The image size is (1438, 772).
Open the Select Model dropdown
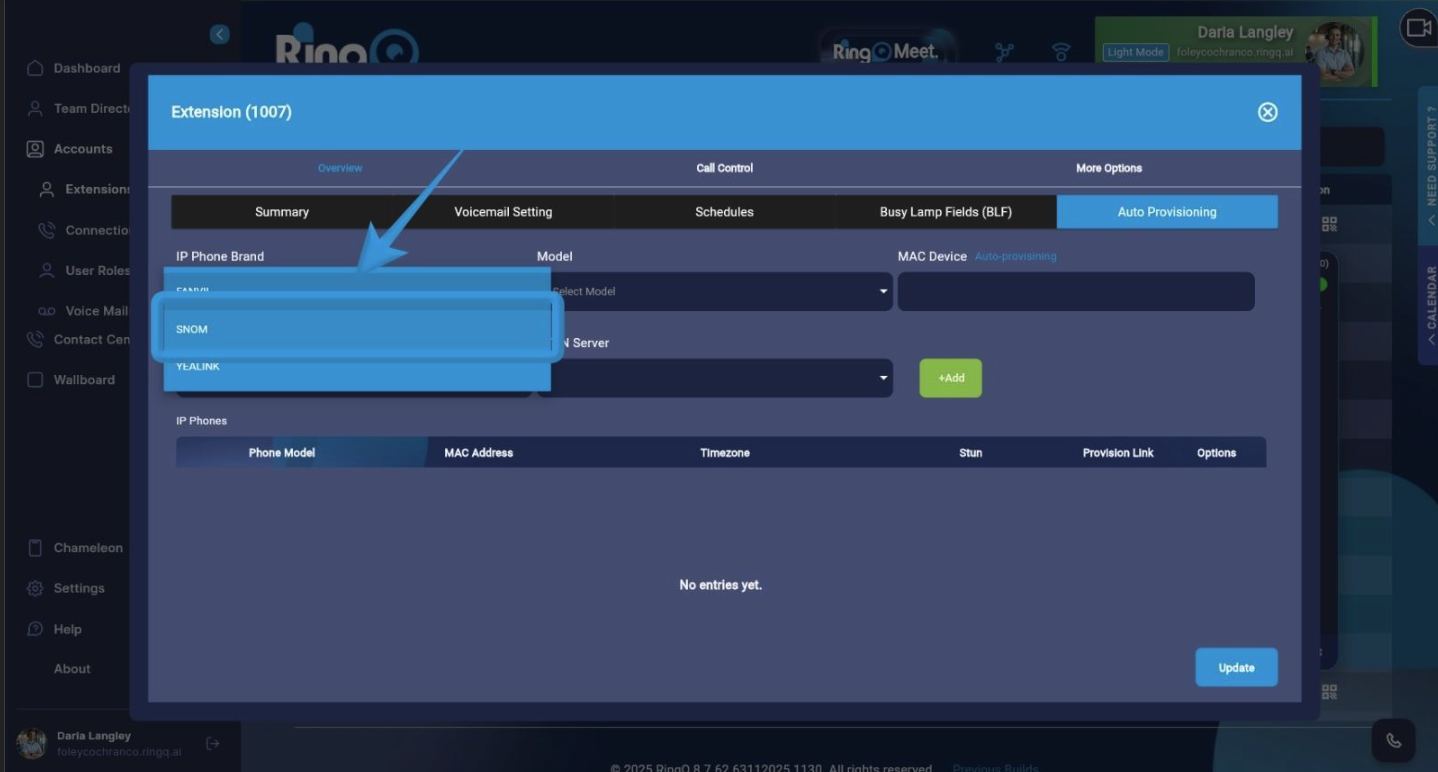coord(715,291)
